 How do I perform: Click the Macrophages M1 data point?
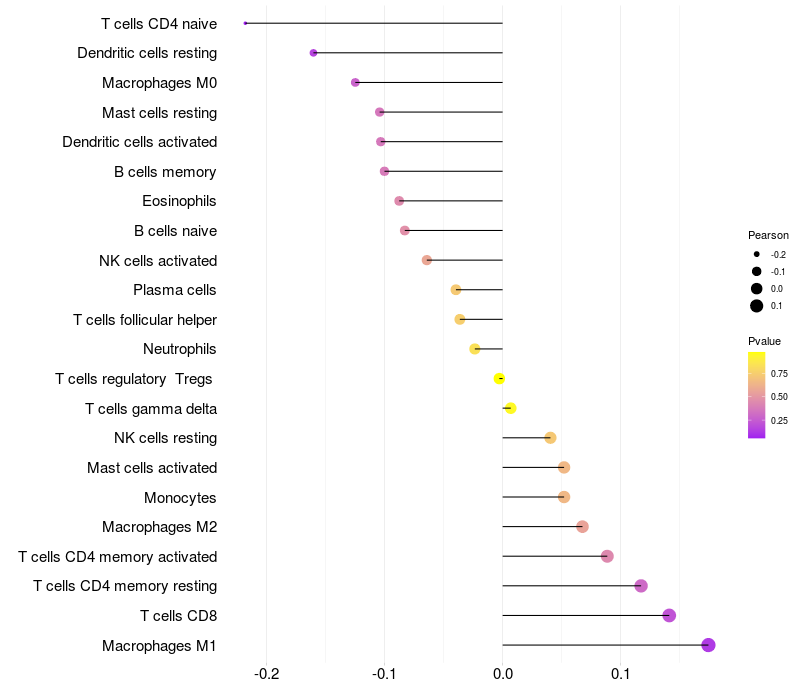[708, 645]
